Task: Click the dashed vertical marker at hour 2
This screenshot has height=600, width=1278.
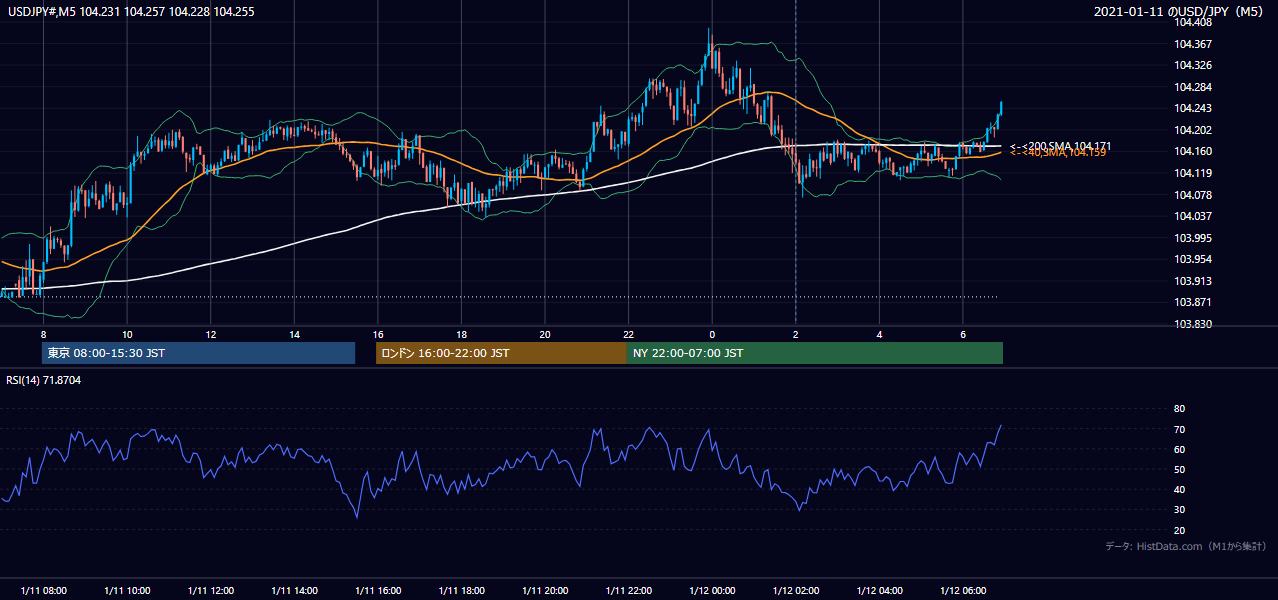Action: 796,162
